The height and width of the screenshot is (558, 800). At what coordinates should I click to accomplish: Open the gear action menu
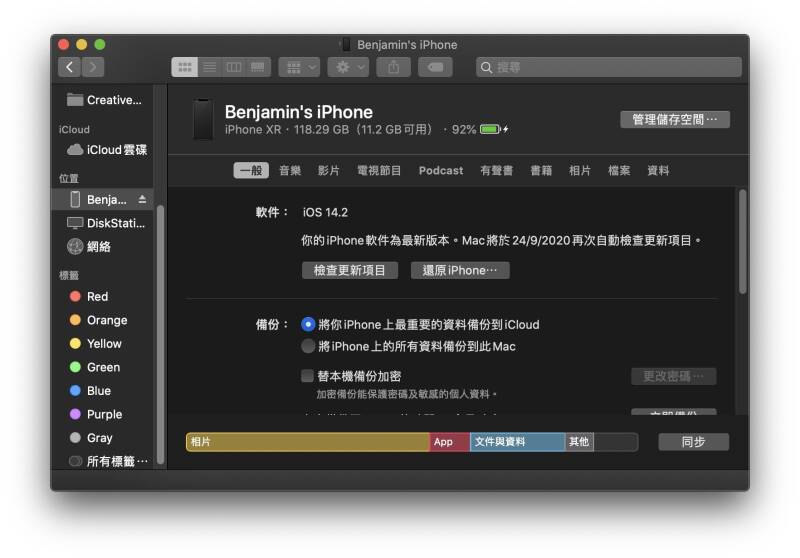348,67
